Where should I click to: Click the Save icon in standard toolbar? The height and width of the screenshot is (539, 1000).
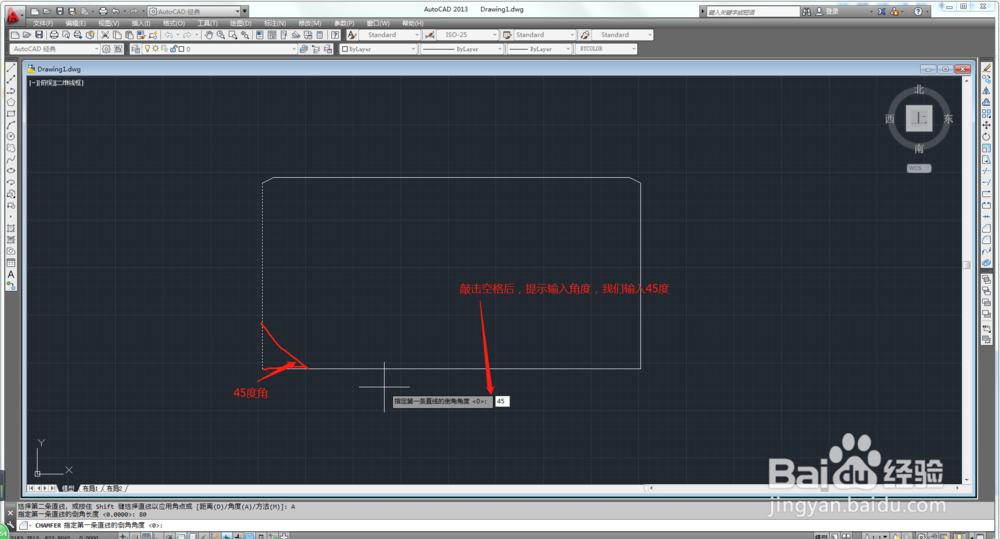39,34
